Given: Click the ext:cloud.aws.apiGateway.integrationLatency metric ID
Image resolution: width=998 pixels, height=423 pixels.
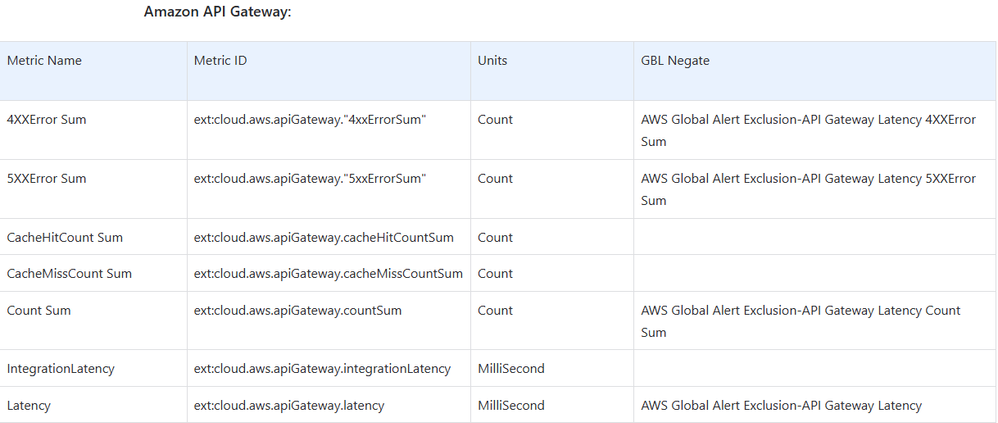Looking at the screenshot, I should (322, 369).
